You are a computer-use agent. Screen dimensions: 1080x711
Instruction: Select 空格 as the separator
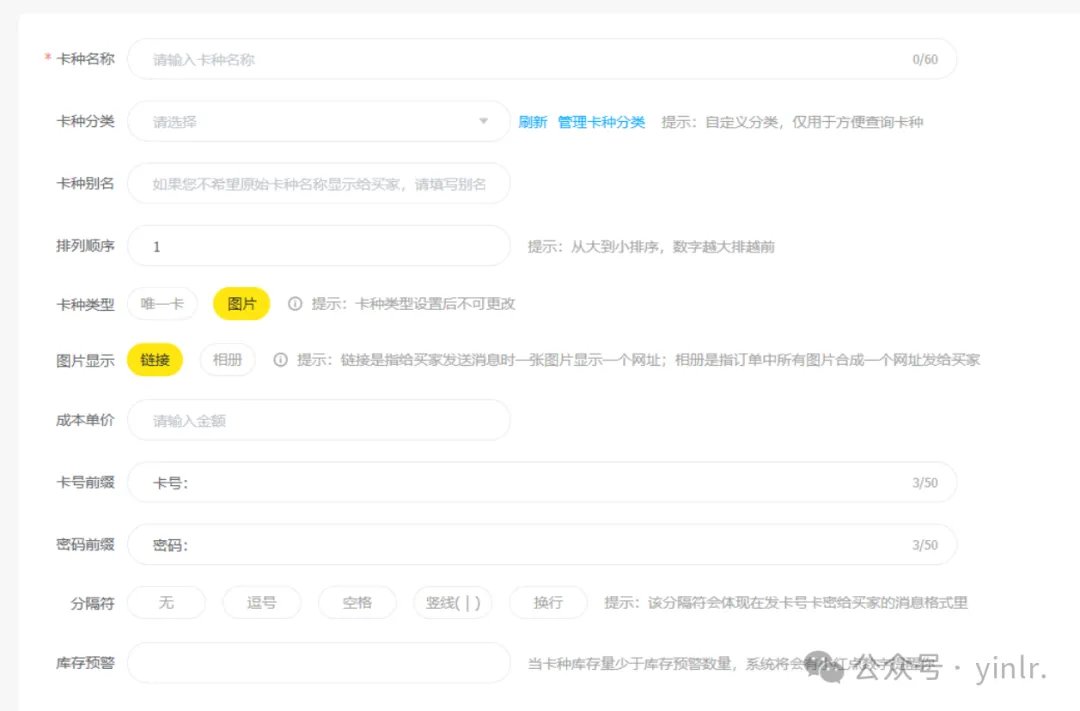[x=357, y=603]
